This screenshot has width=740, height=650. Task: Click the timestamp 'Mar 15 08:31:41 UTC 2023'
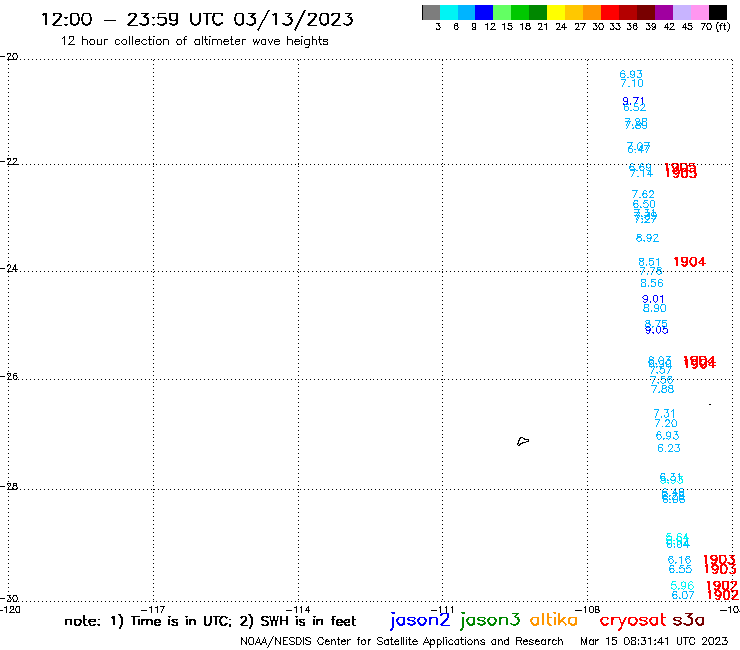click(654, 641)
